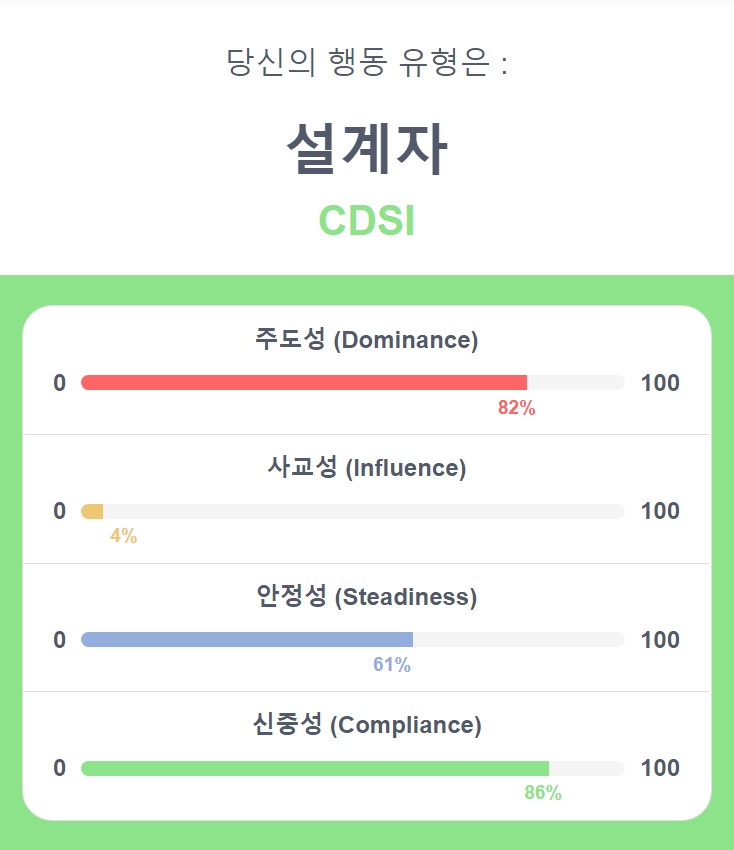Click the 0 label beside Compliance bar

point(60,768)
